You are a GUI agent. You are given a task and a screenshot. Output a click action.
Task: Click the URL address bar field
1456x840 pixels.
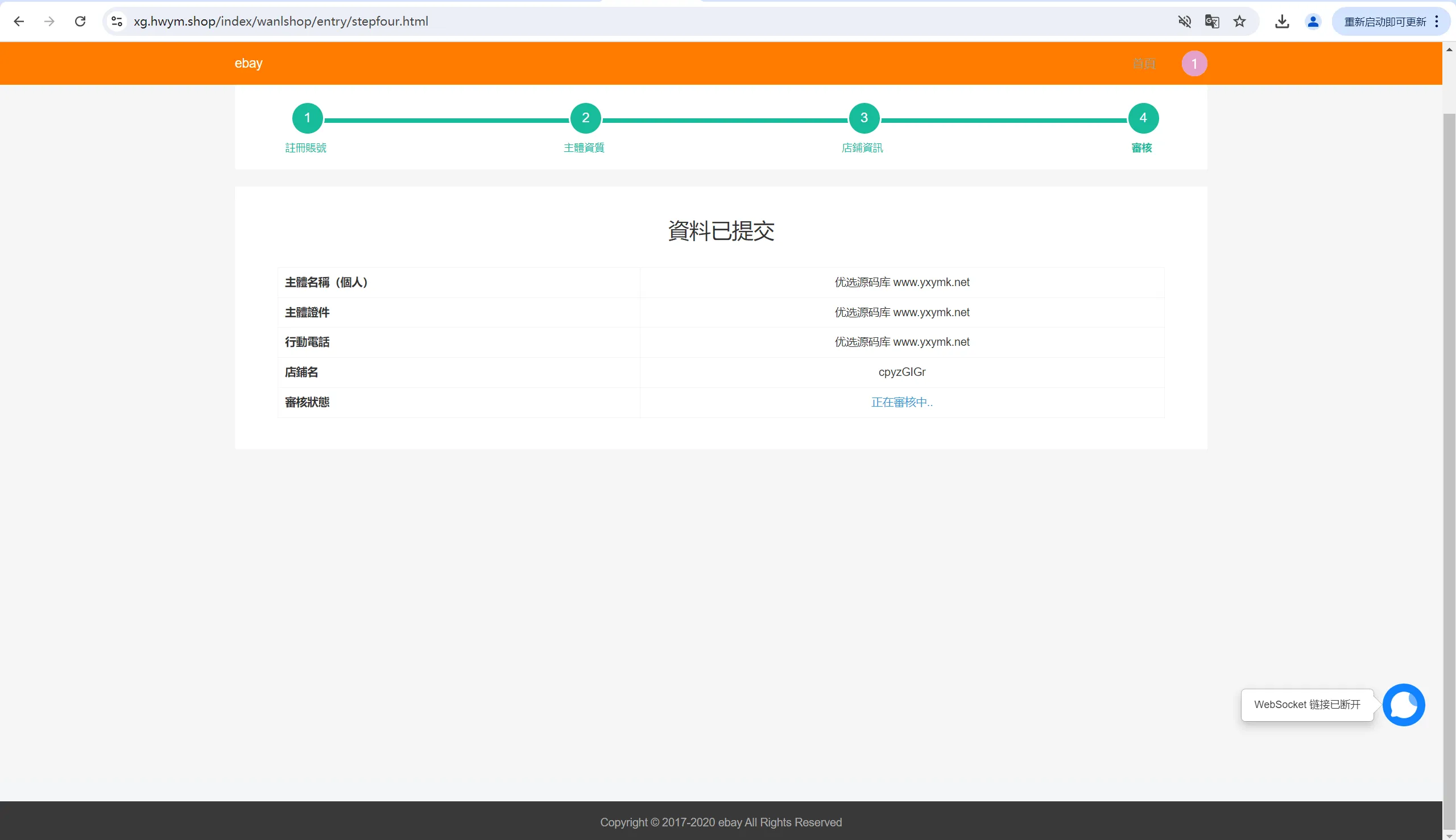click(635, 22)
